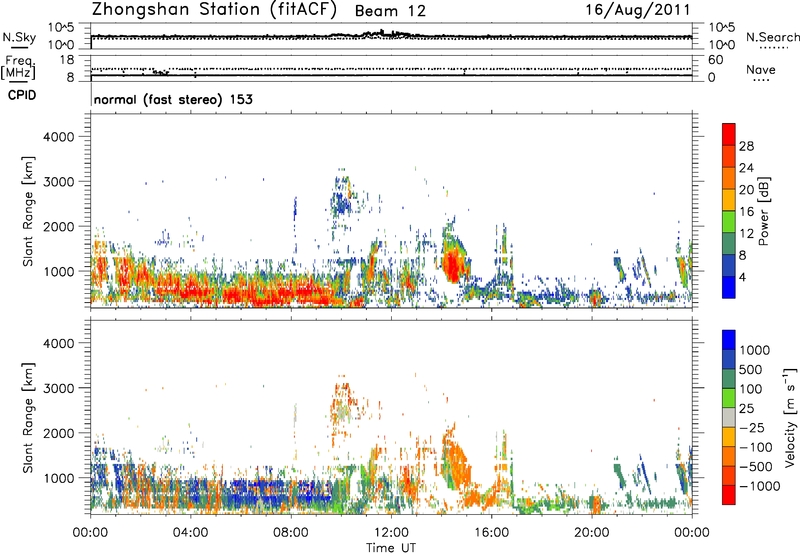Click the "Slant Range [km]" label of power panel

tap(28, 211)
